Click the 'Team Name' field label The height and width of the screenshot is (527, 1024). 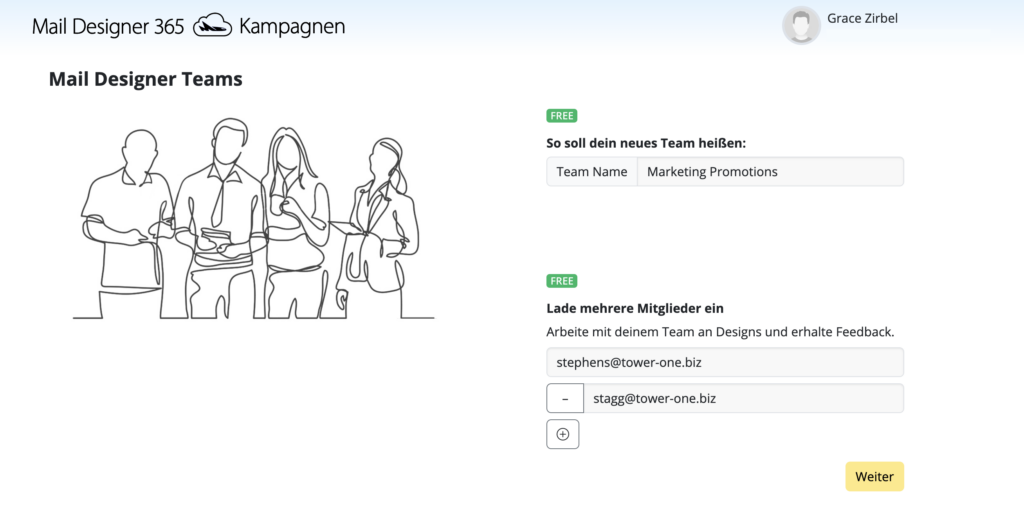pos(592,172)
